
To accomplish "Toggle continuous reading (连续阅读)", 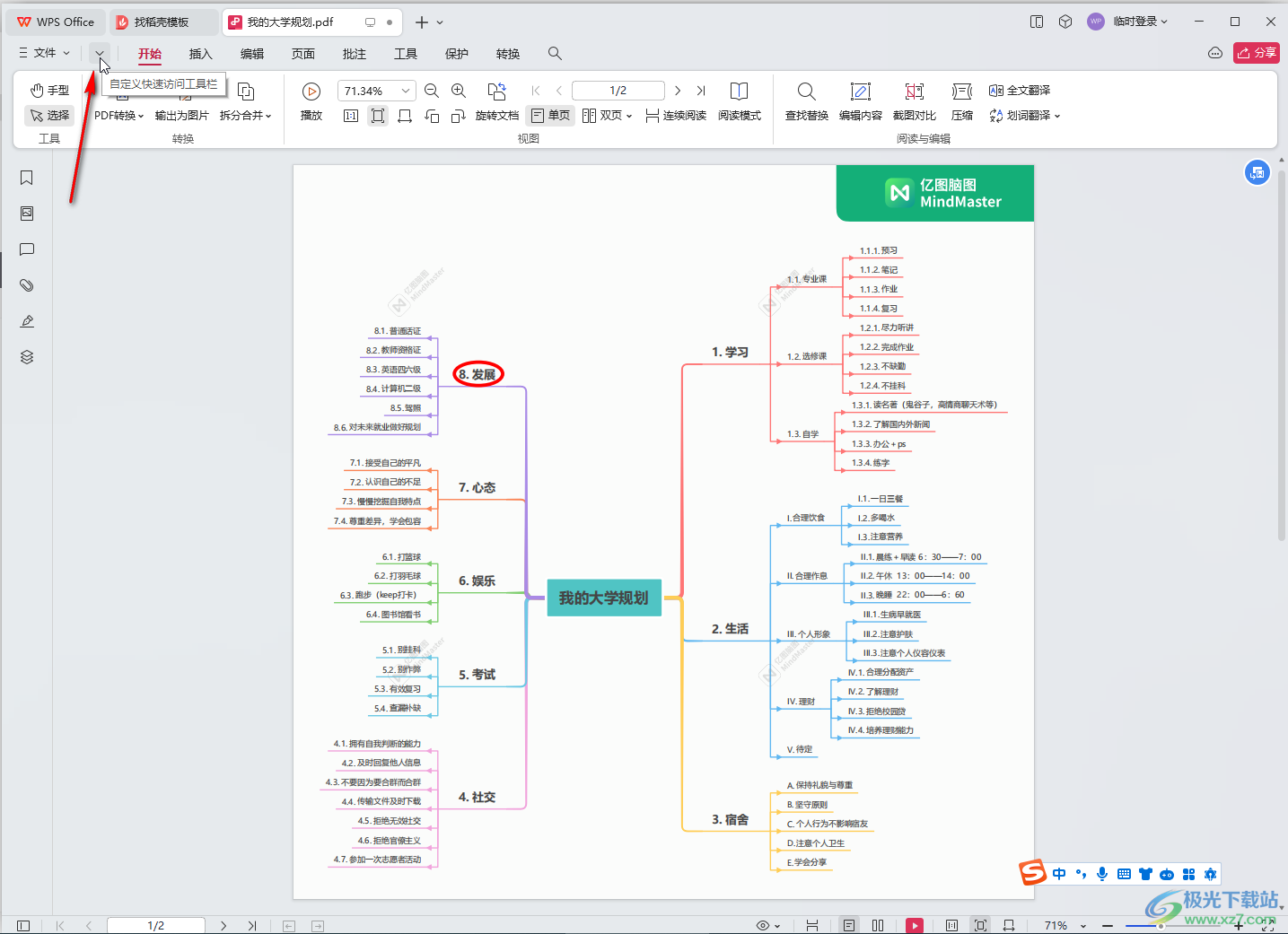I will click(676, 116).
